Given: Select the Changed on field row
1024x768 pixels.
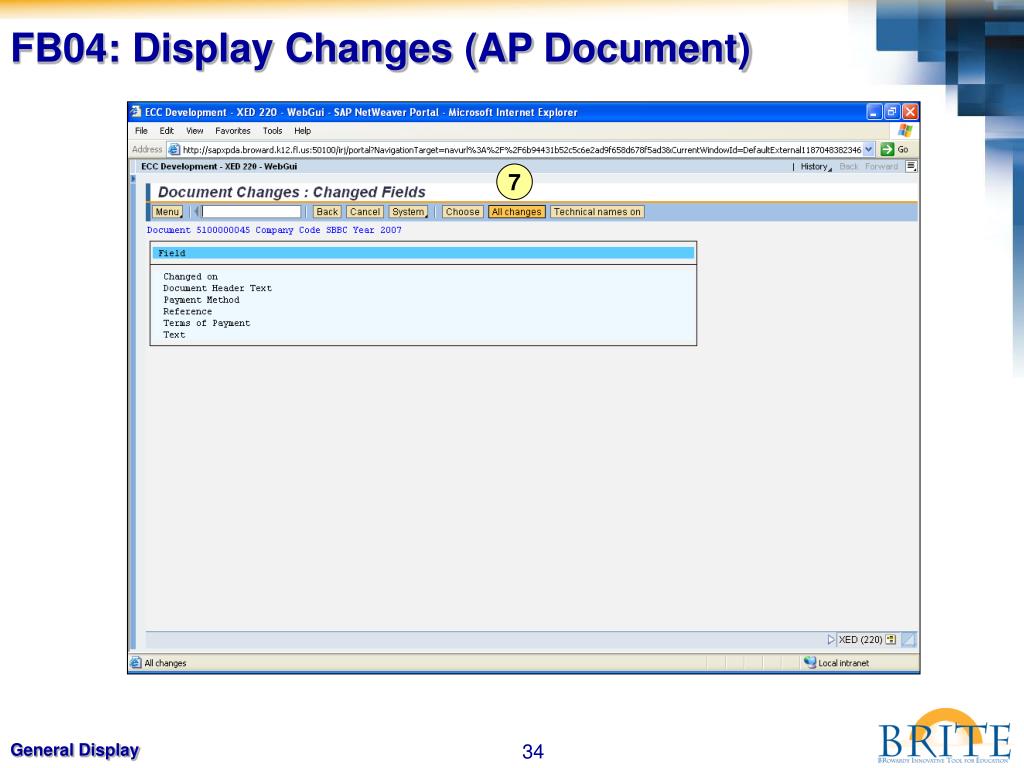Looking at the screenshot, I should [190, 277].
